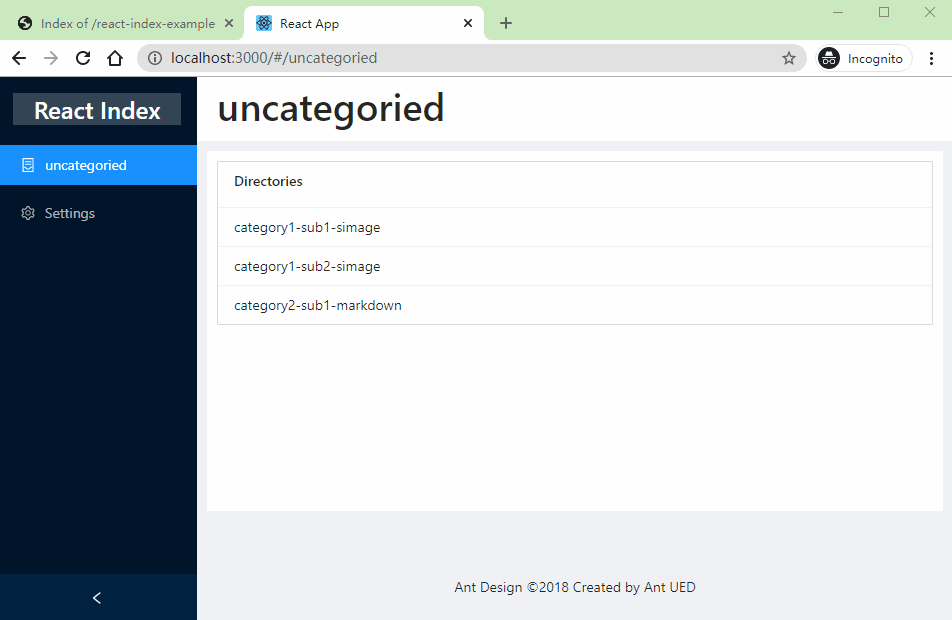Open the category1-sub1-simage directory
The width and height of the screenshot is (952, 620).
coord(307,227)
